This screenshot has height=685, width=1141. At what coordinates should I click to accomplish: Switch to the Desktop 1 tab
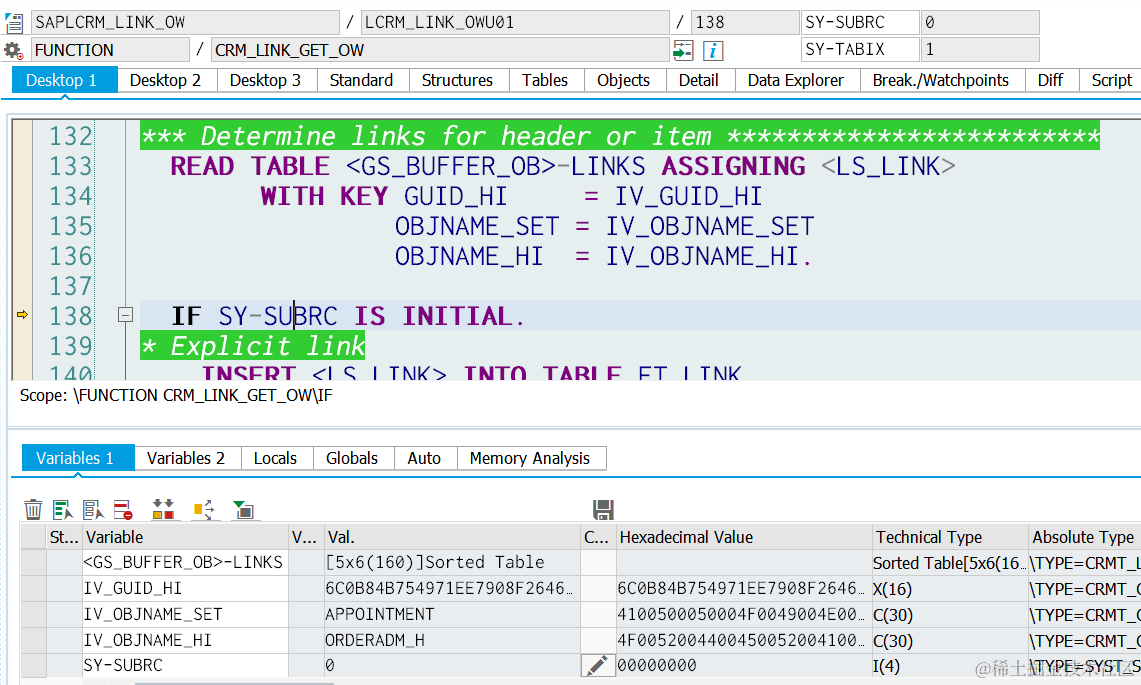tap(64, 80)
